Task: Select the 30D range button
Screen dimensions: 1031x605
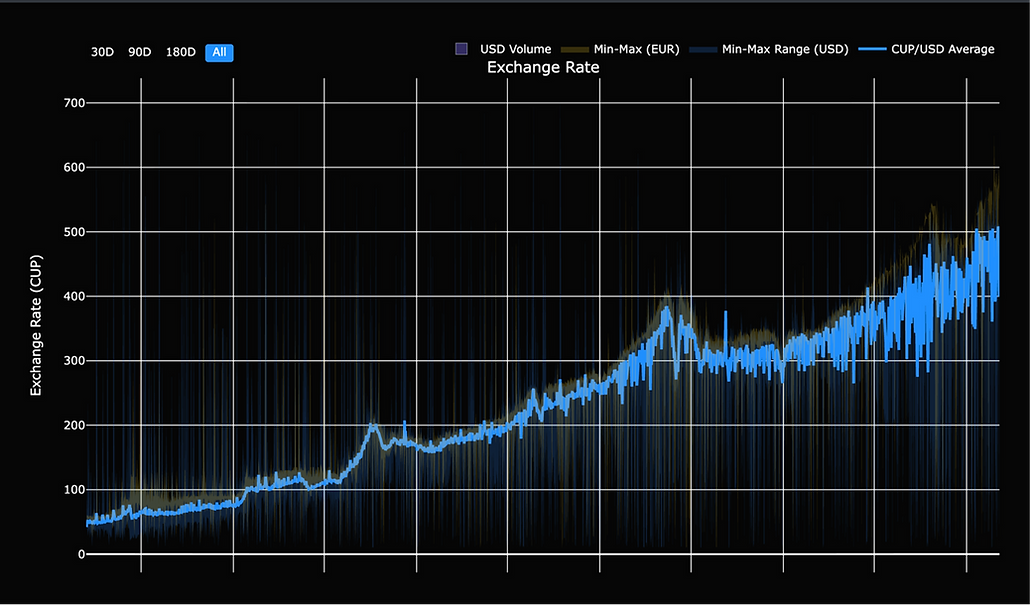Action: tap(102, 52)
